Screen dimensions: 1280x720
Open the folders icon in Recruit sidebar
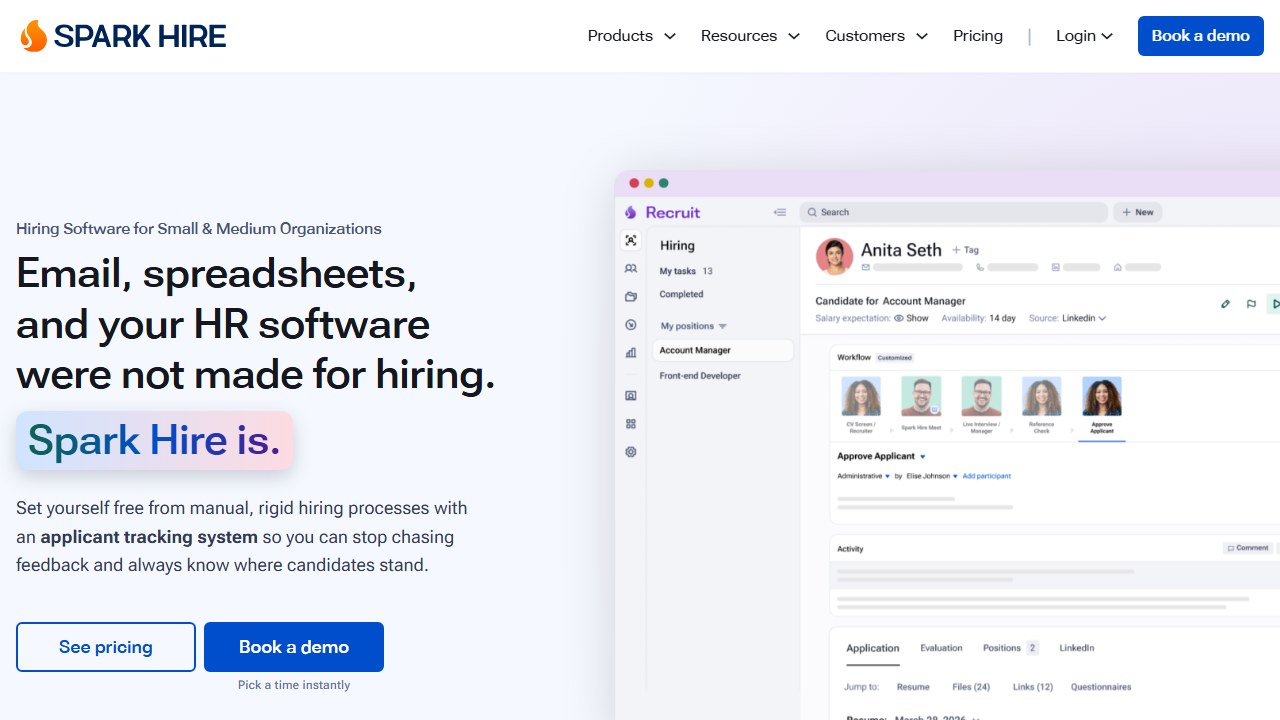pyautogui.click(x=630, y=296)
